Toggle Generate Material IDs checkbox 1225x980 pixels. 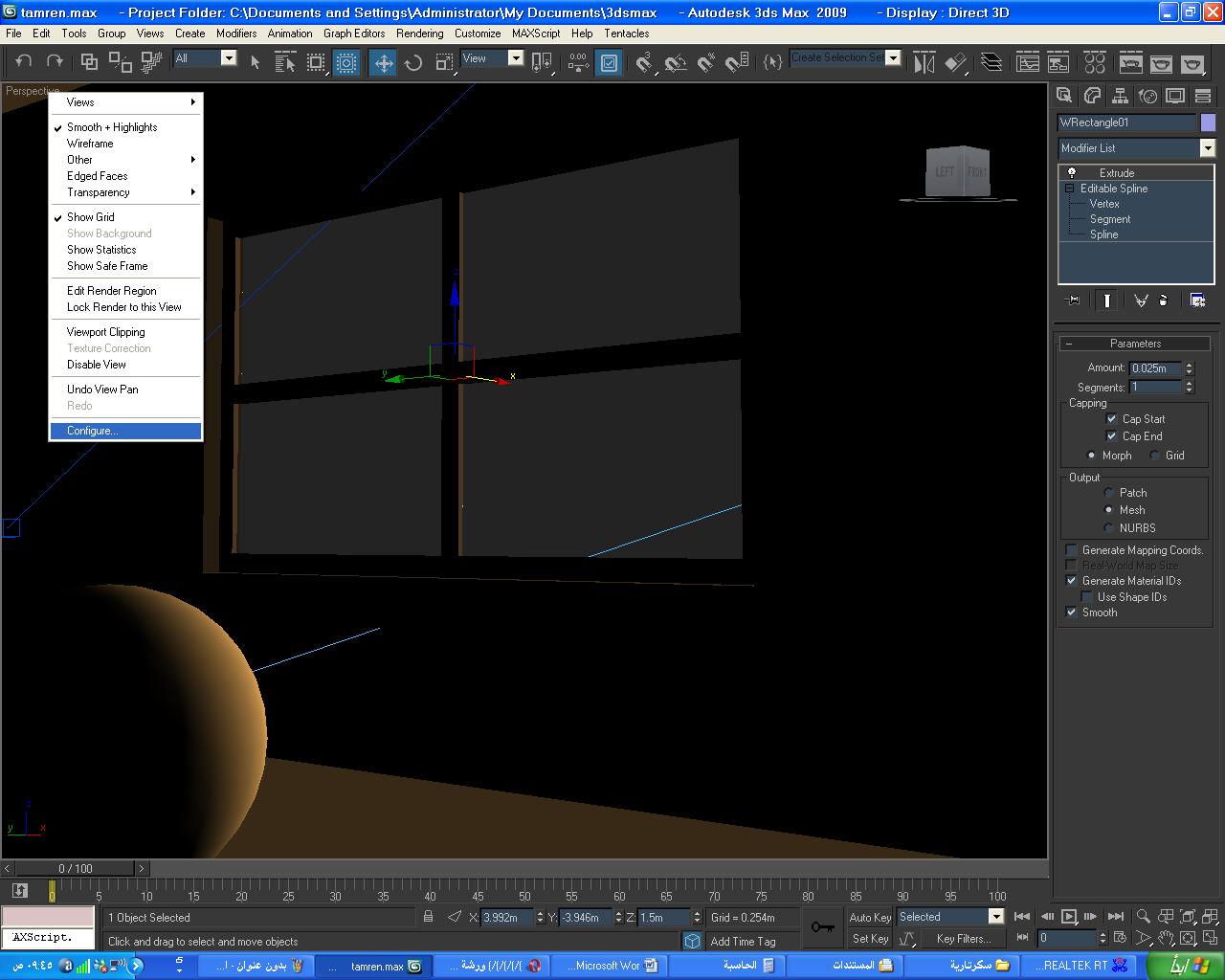[x=1071, y=581]
